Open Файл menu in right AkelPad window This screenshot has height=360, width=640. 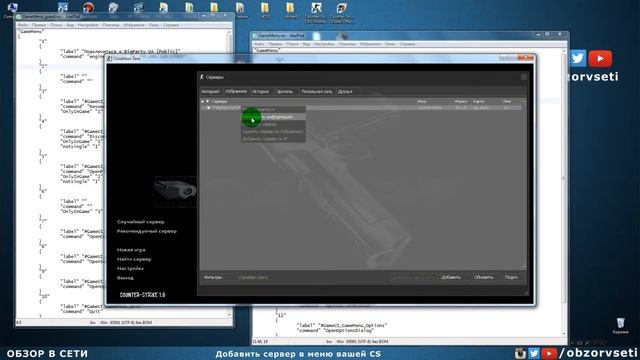coord(259,44)
